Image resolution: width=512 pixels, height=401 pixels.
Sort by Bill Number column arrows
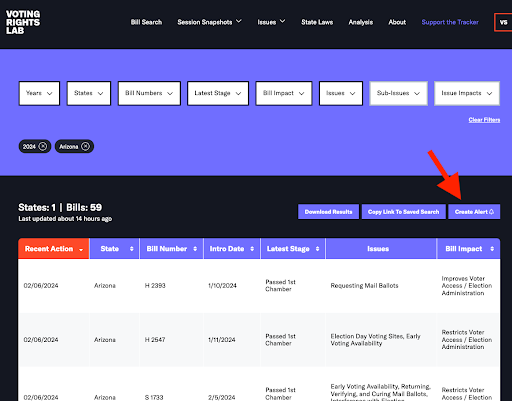(x=195, y=249)
